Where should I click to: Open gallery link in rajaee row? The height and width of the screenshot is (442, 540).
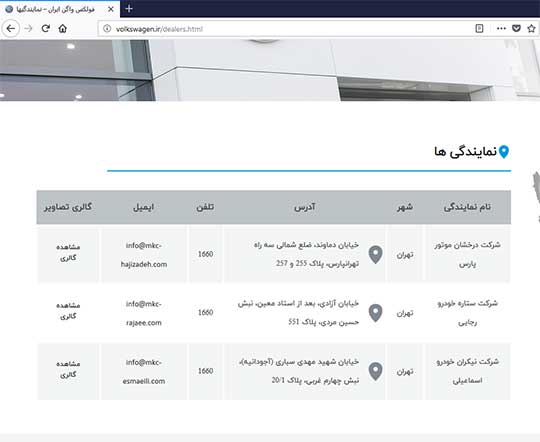click(68, 310)
